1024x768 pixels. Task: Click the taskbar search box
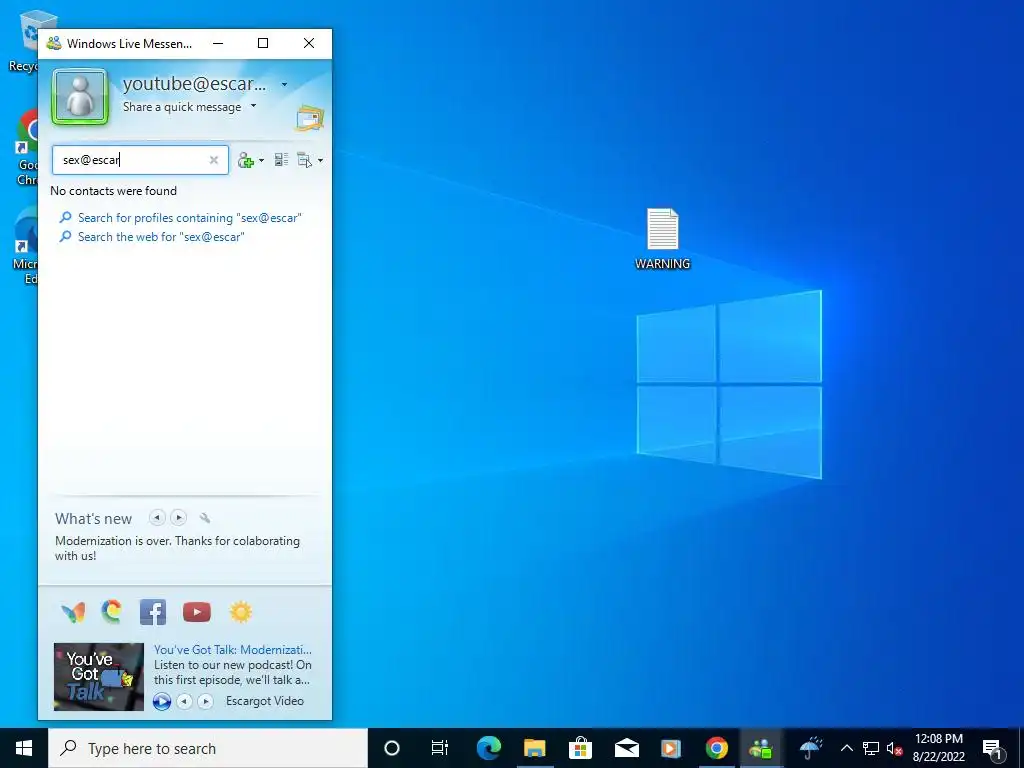pyautogui.click(x=208, y=748)
